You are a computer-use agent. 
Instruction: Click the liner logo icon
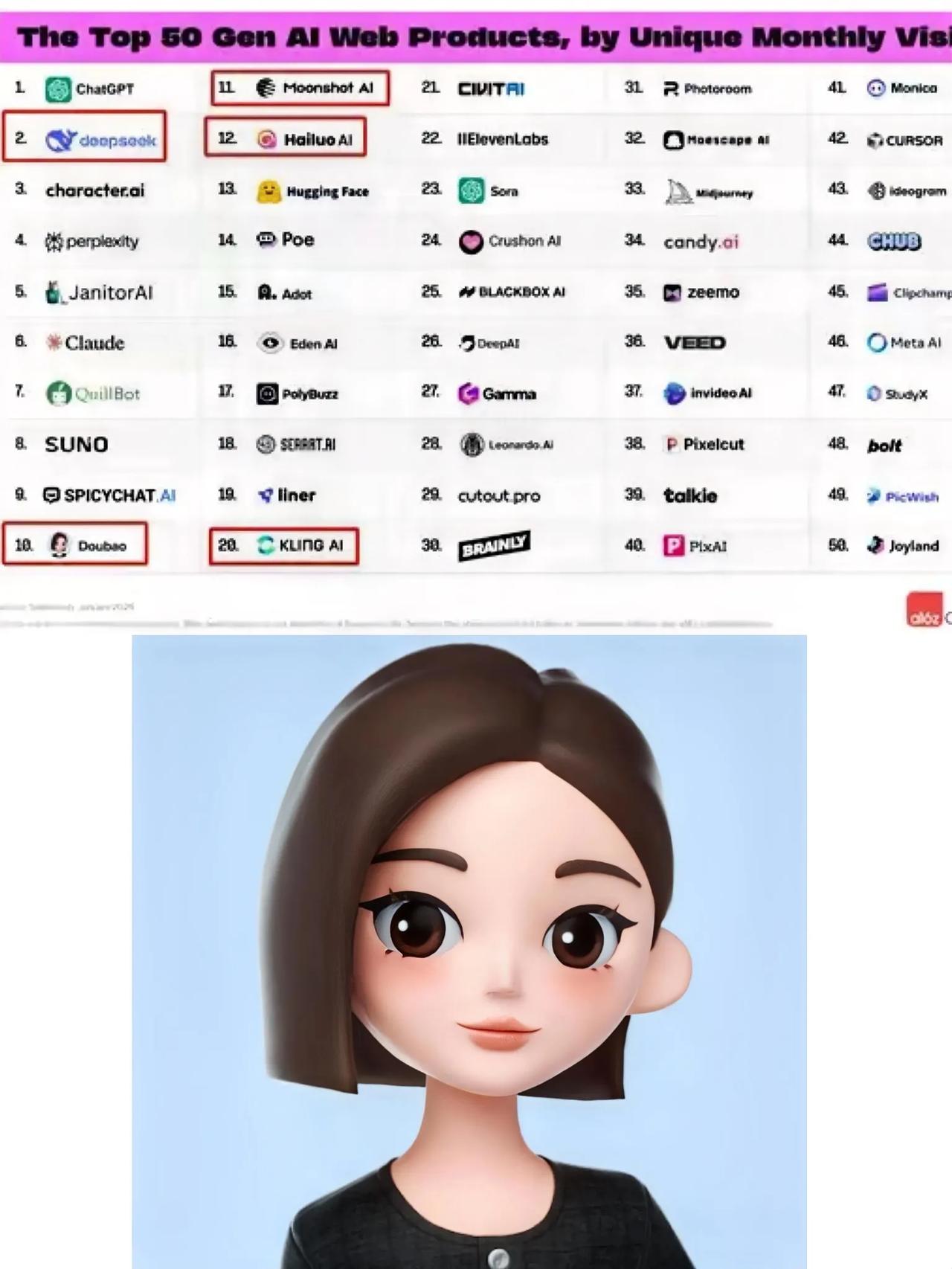point(266,495)
